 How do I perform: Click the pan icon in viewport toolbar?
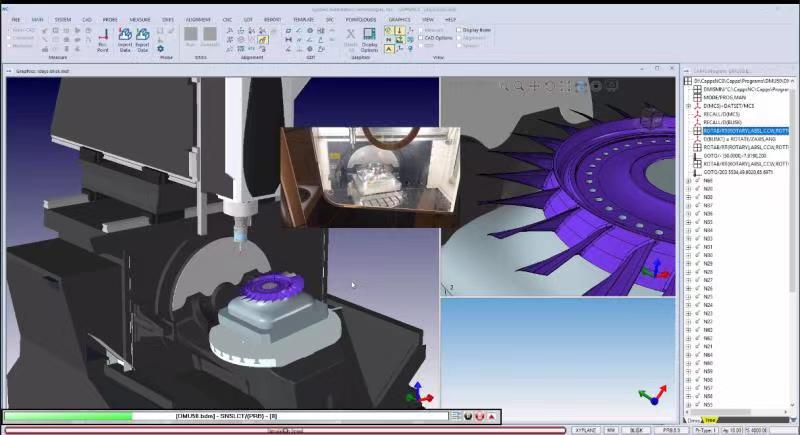pos(534,86)
